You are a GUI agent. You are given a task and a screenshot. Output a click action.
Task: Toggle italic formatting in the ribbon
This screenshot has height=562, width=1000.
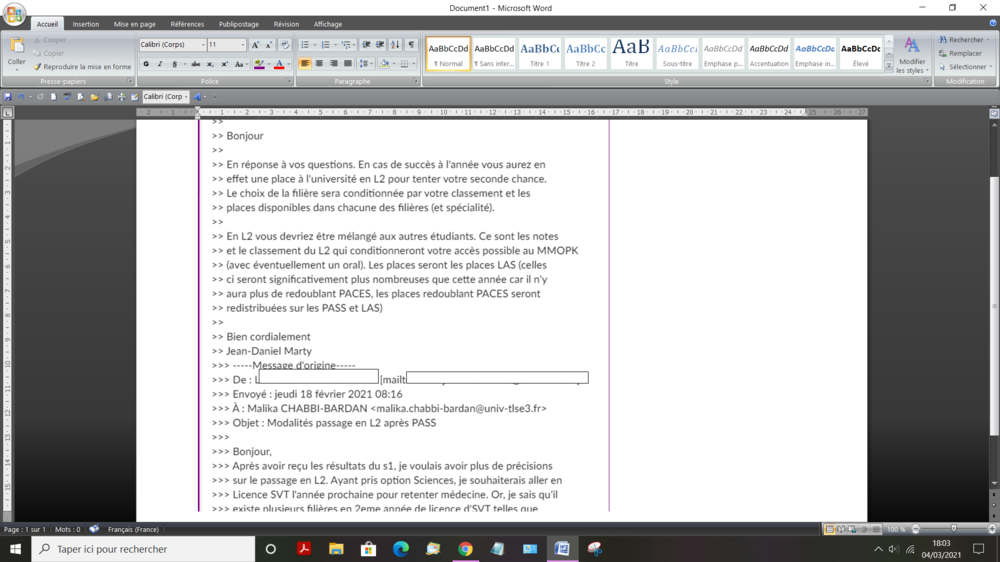pos(160,64)
